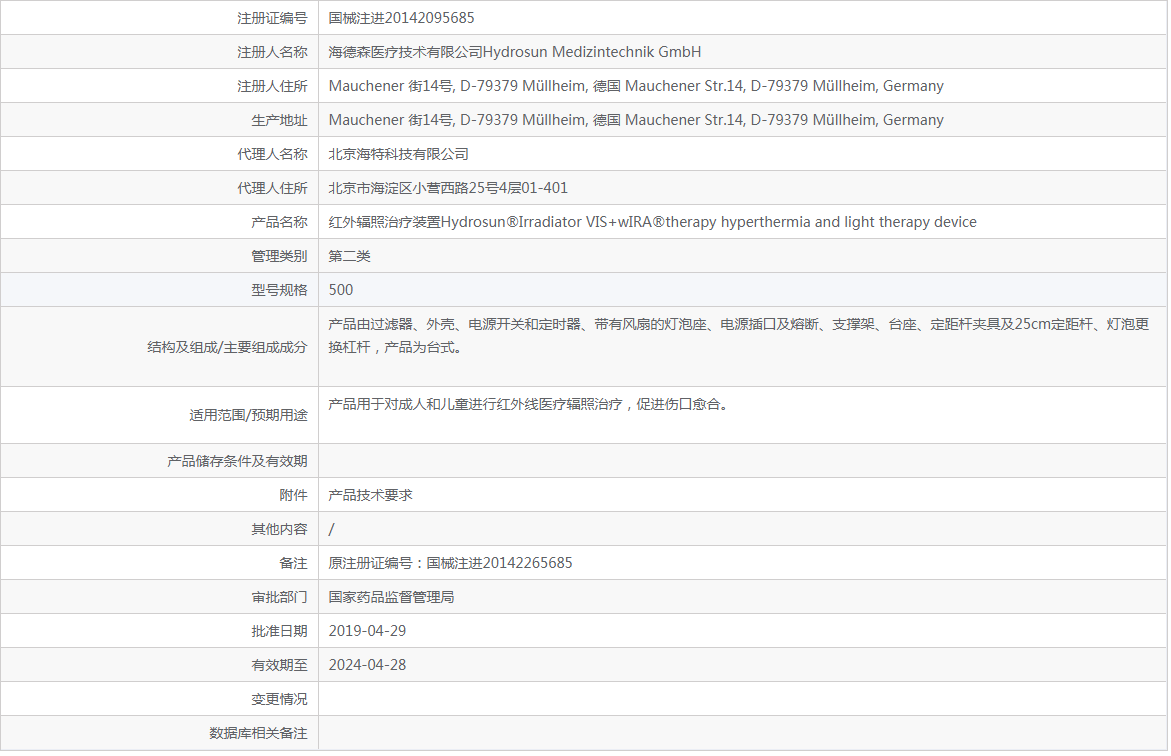Open the 产品技术要求 attachment text
Screen dimensions: 1171x756
point(370,495)
